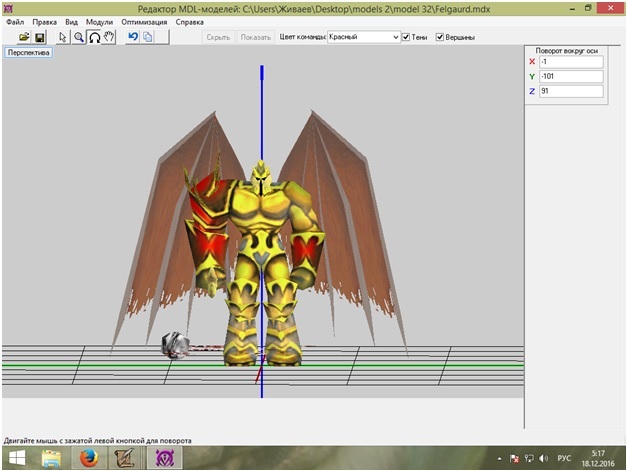
Task: Click the Save floppy disk icon
Action: pos(40,37)
